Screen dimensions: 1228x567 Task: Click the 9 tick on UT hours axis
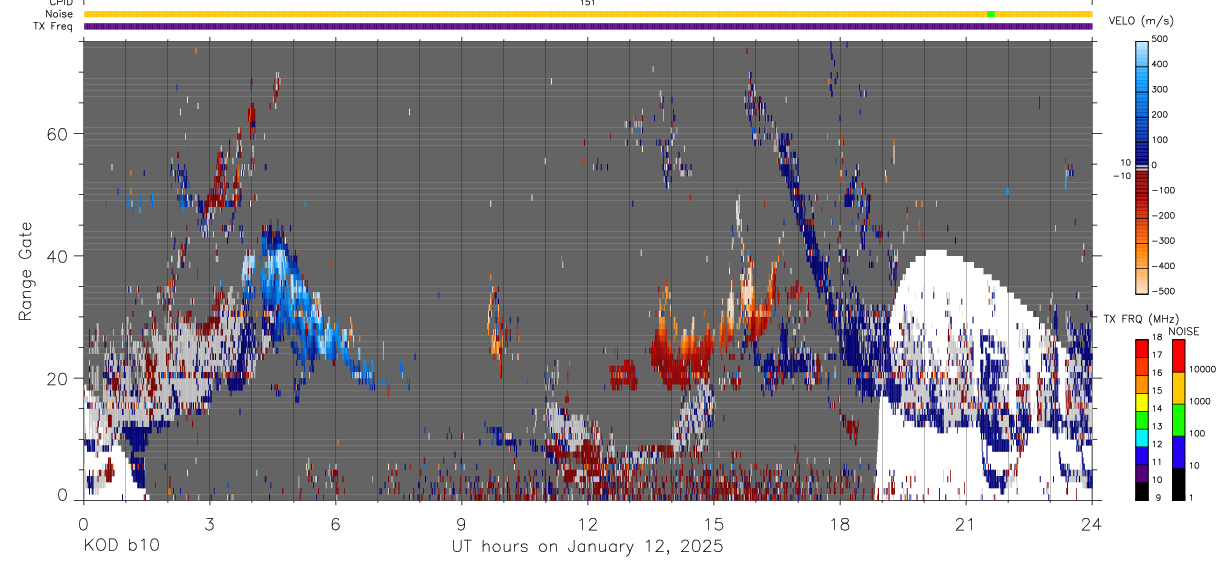pyautogui.click(x=461, y=523)
